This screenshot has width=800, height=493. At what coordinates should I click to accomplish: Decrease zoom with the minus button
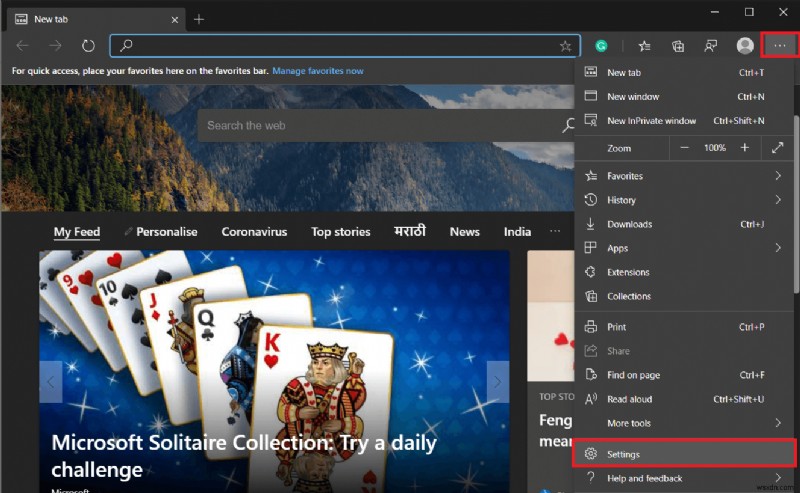tap(685, 148)
